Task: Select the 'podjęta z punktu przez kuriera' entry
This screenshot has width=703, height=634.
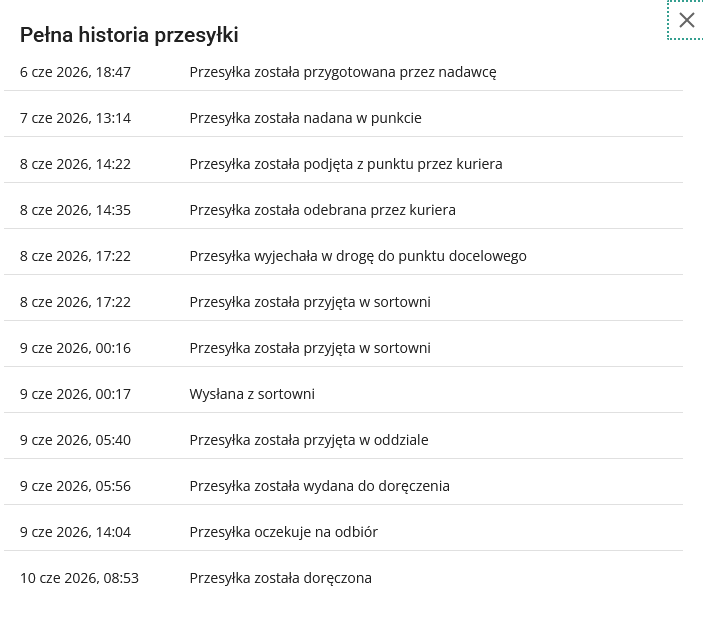Action: pos(346,165)
